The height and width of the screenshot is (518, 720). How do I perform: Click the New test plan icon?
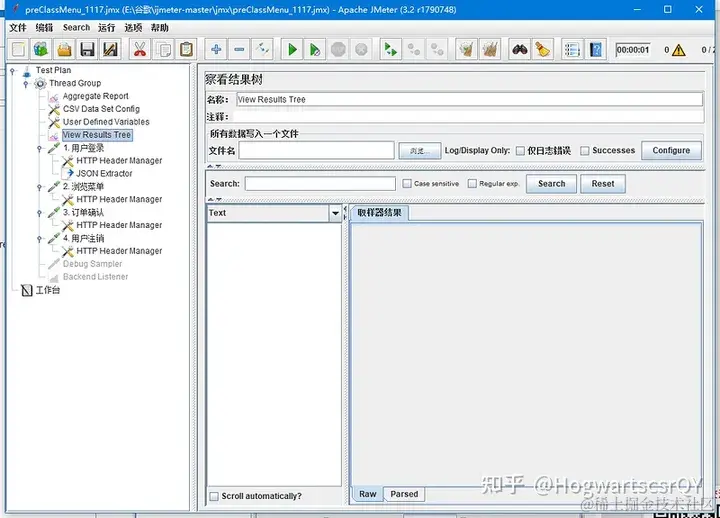pos(18,49)
